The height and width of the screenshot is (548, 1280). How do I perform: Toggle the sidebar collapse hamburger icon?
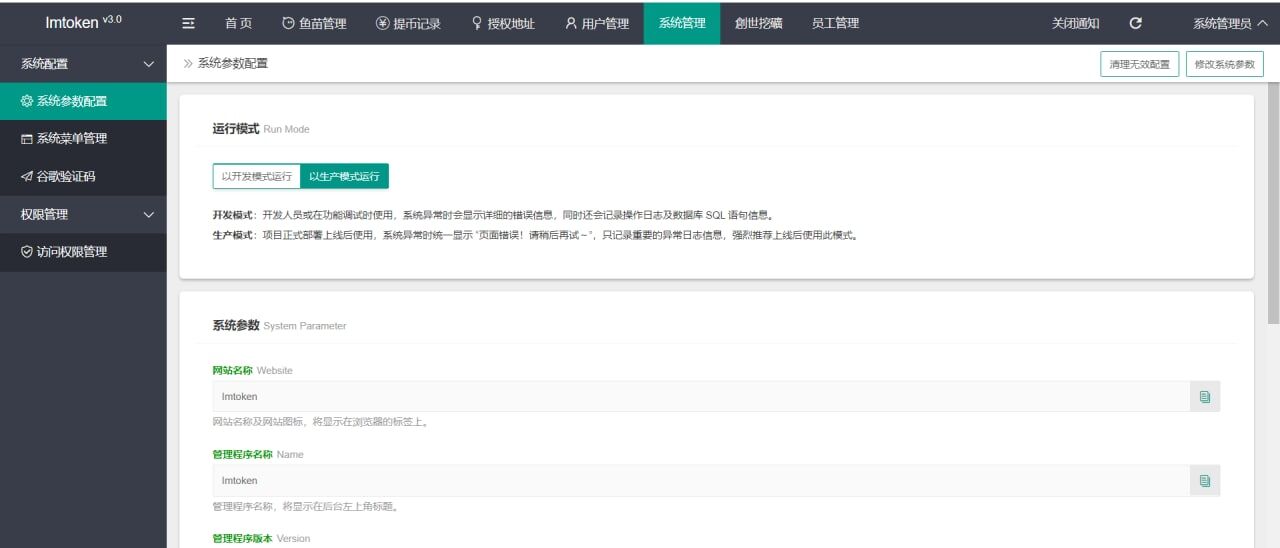click(x=188, y=23)
